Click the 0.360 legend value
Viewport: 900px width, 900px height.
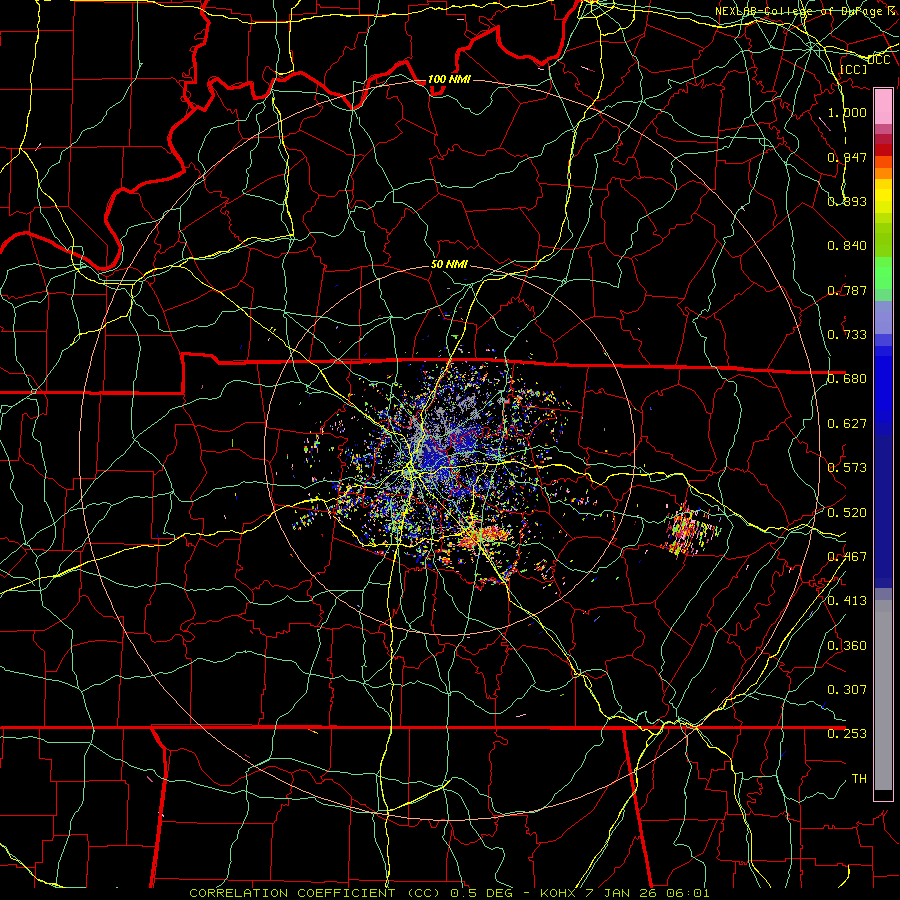point(847,646)
